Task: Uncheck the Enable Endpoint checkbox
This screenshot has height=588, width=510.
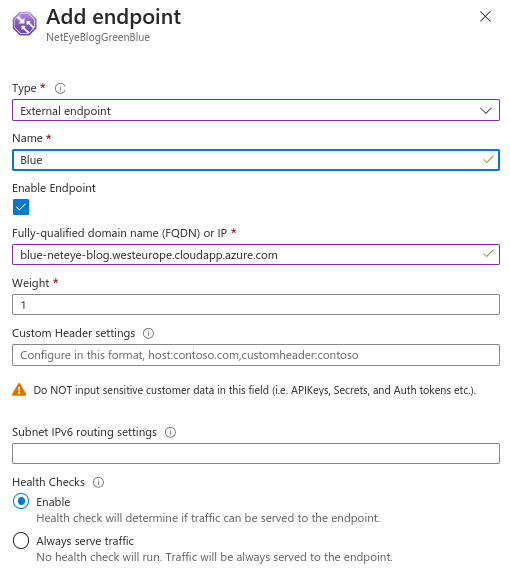Action: (21, 207)
